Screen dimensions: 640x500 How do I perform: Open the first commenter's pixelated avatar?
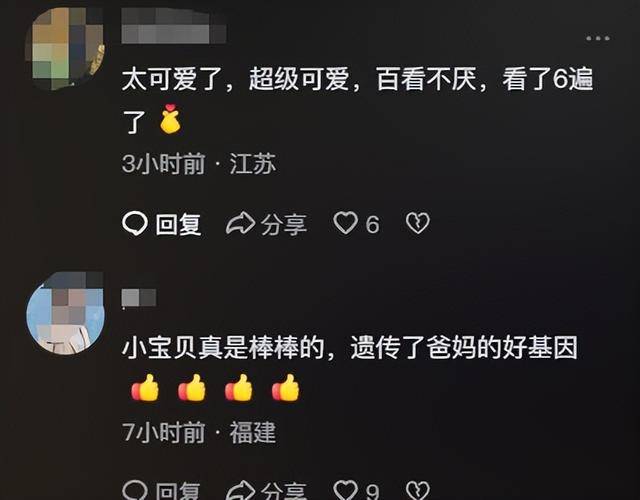[x=64, y=48]
